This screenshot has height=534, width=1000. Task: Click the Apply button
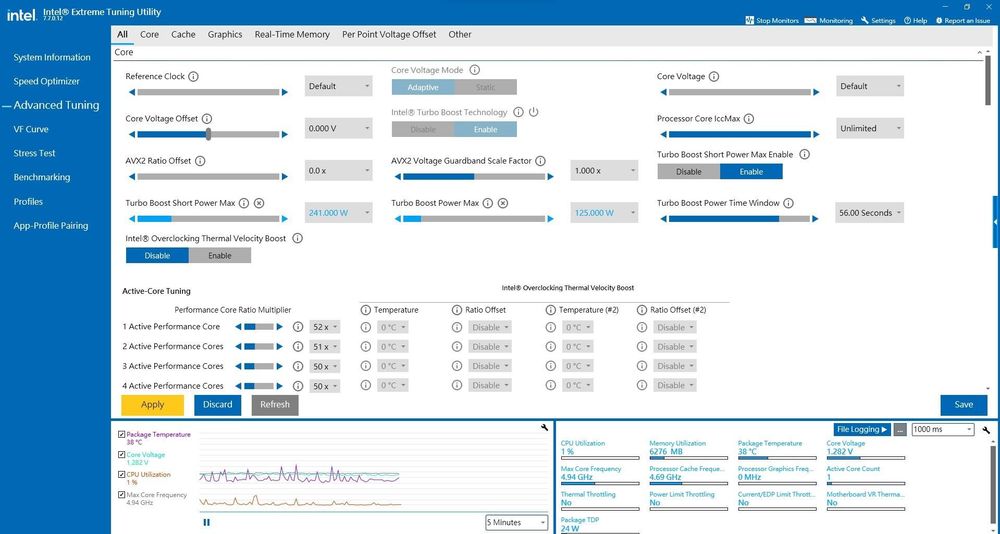[152, 404]
